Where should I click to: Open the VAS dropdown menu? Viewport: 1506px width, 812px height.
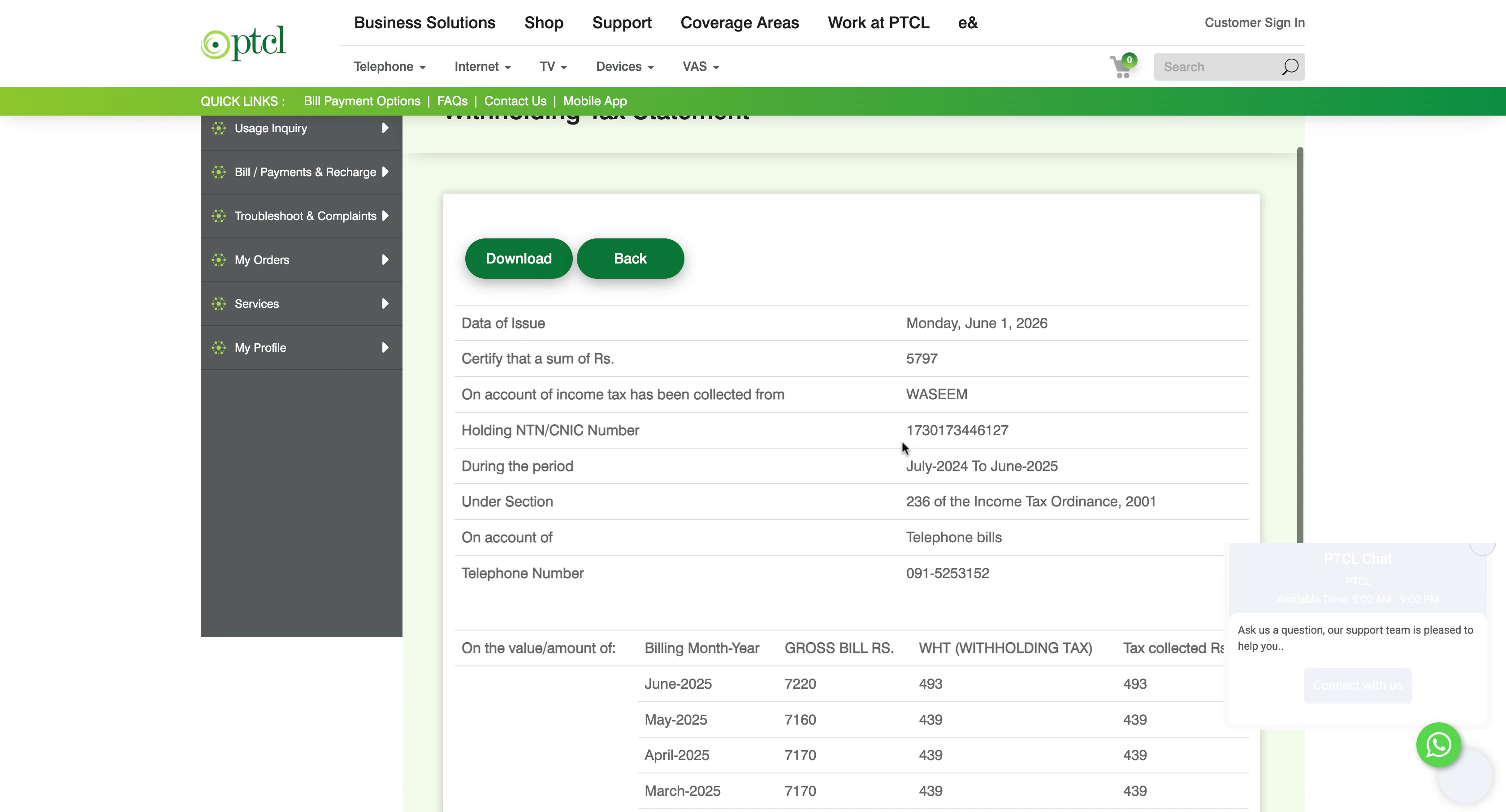(x=701, y=67)
